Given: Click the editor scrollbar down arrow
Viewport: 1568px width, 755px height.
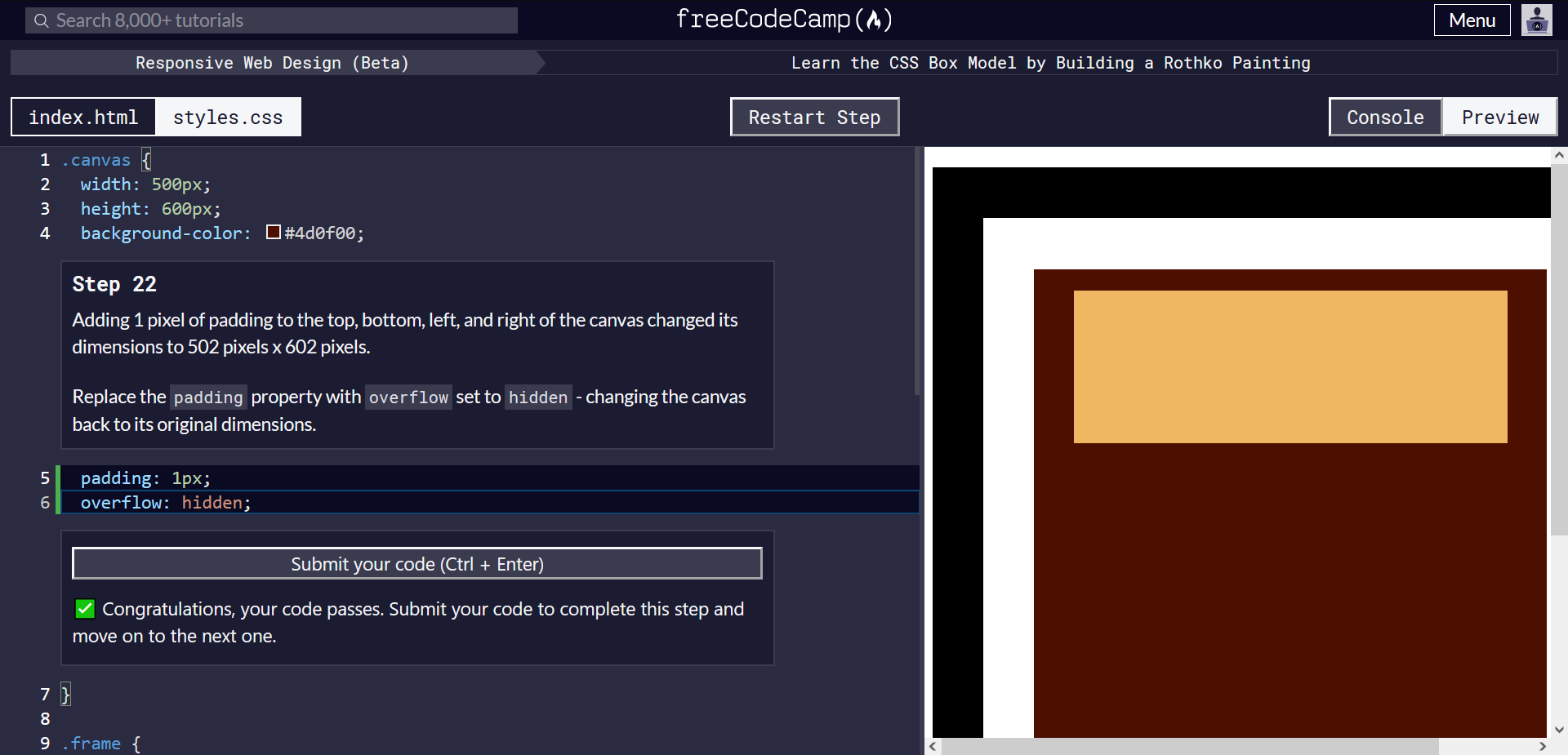Looking at the screenshot, I should pyautogui.click(x=1561, y=731).
